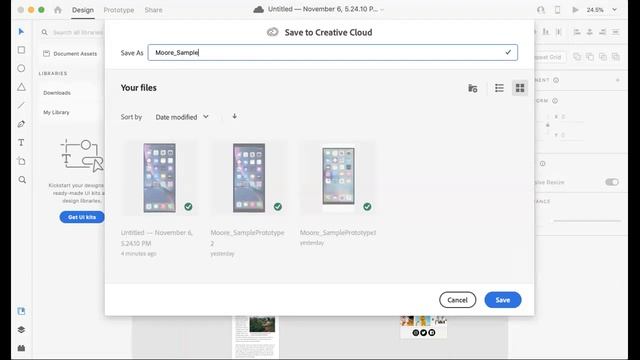Open the zoom level chevron dropdown
Viewport: 640px width, 360px height.
pos(614,10)
